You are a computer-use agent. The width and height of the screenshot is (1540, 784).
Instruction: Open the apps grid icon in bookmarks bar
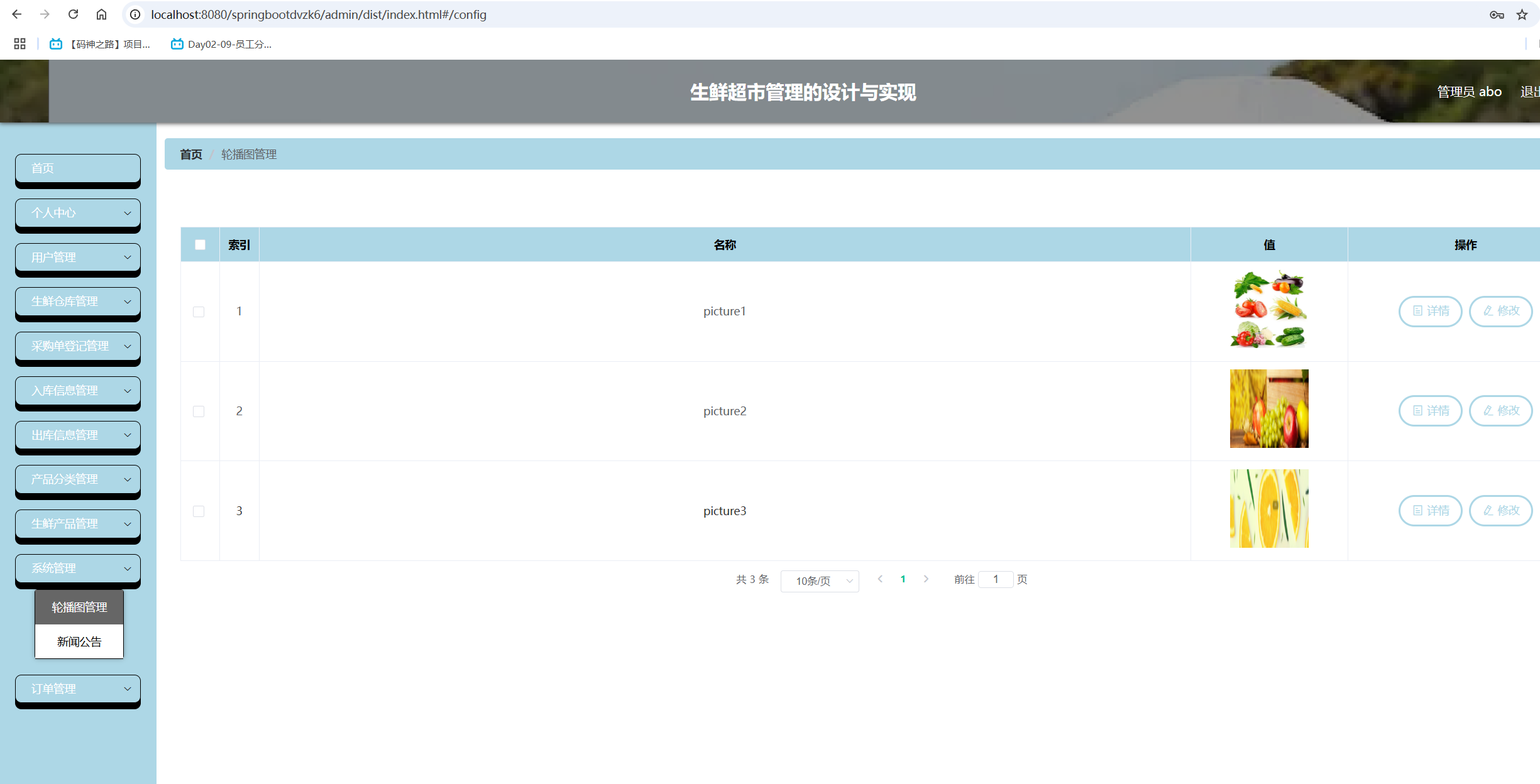pyautogui.click(x=19, y=44)
